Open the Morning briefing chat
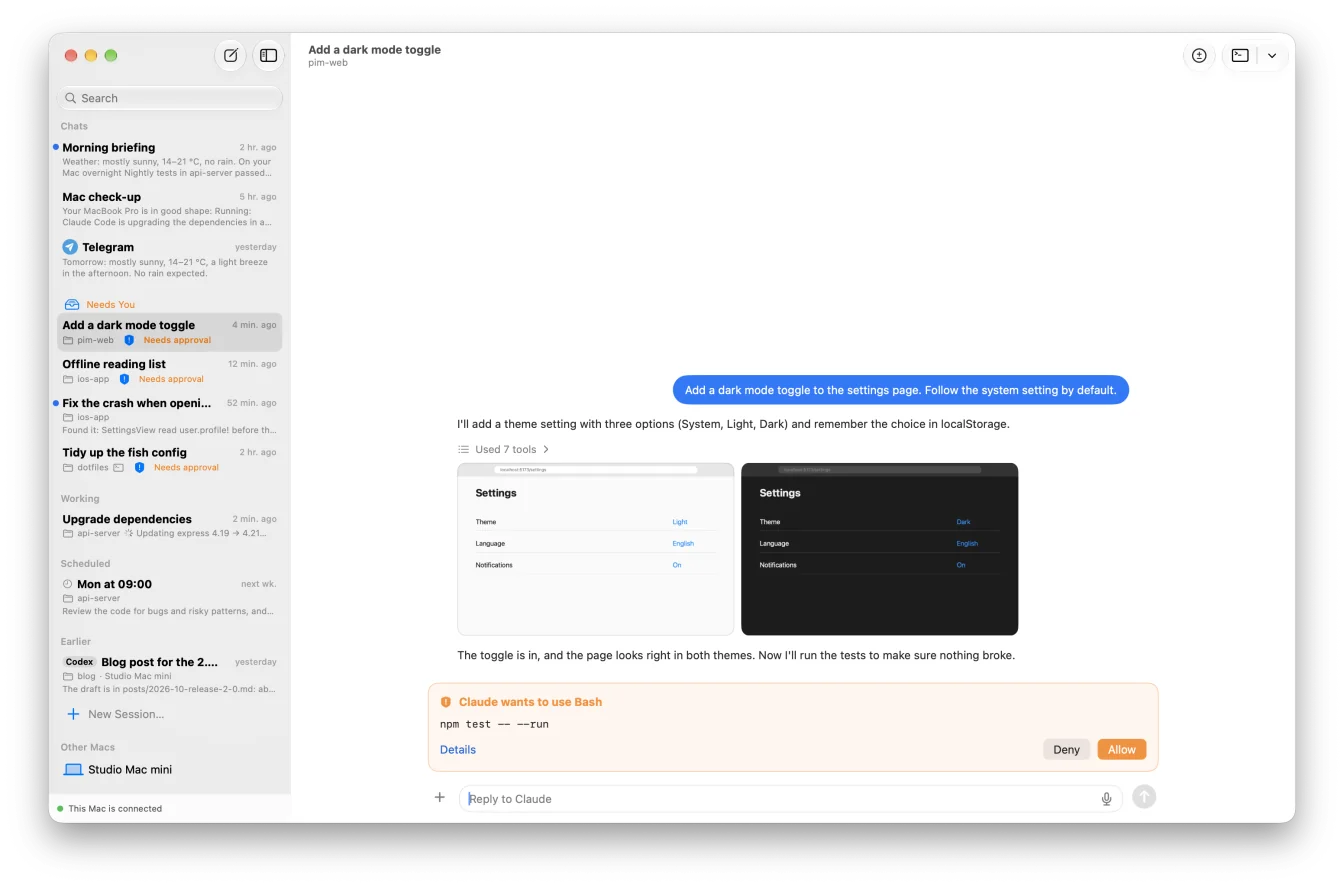The height and width of the screenshot is (887, 1344). [x=169, y=159]
